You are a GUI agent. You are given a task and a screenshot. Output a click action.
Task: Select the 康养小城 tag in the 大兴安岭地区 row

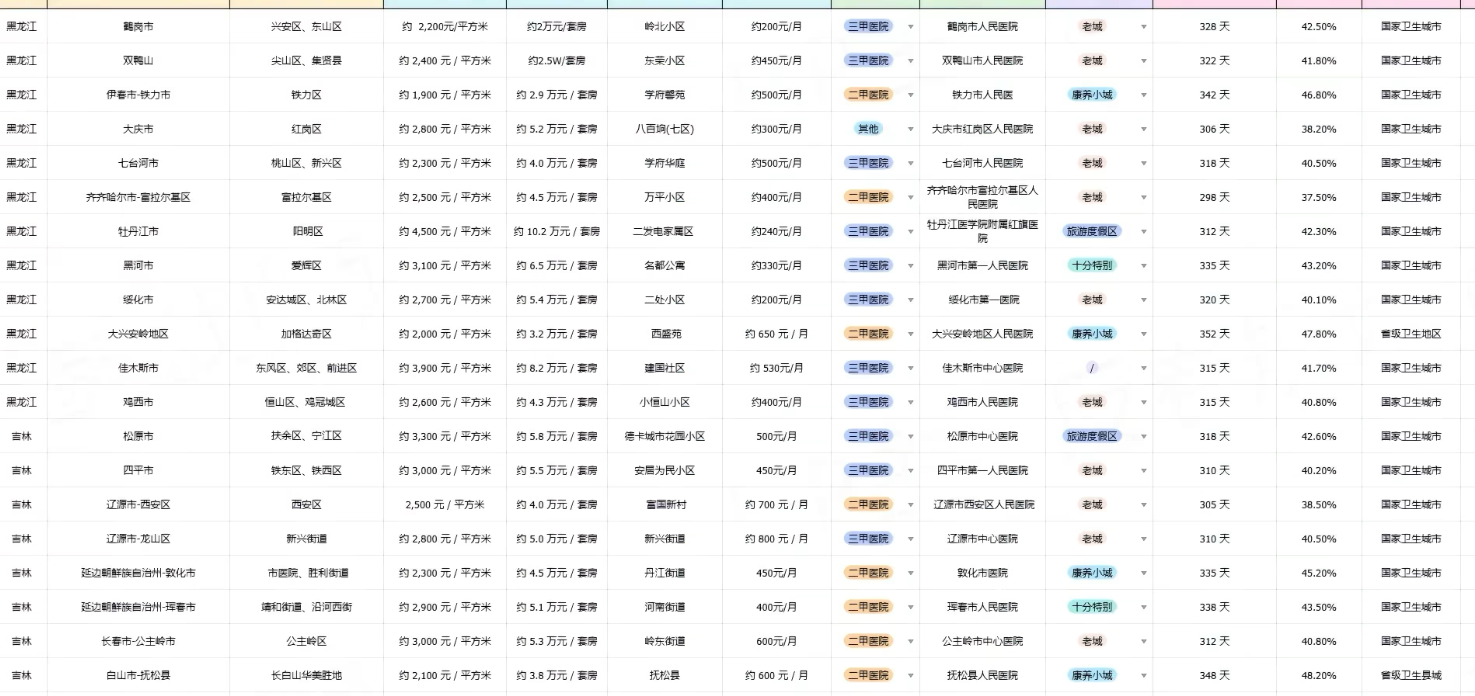(1091, 334)
